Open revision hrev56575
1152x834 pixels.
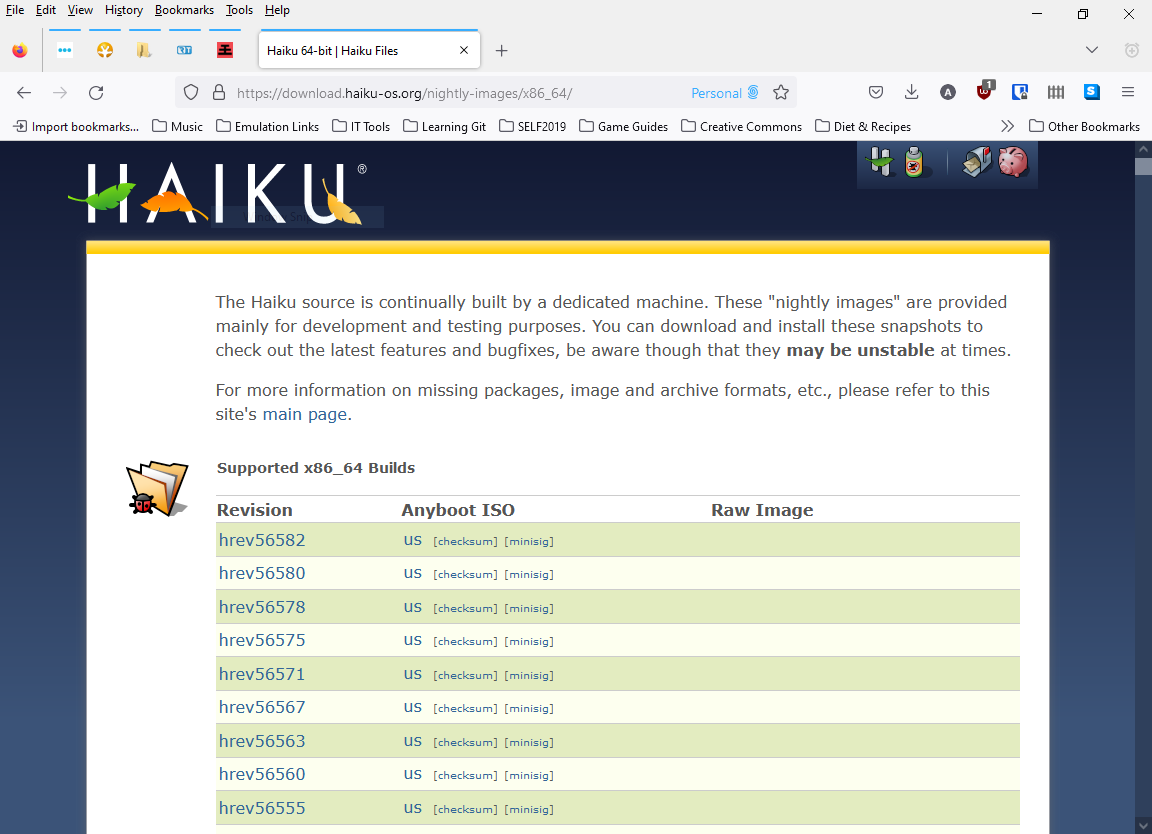[262, 640]
